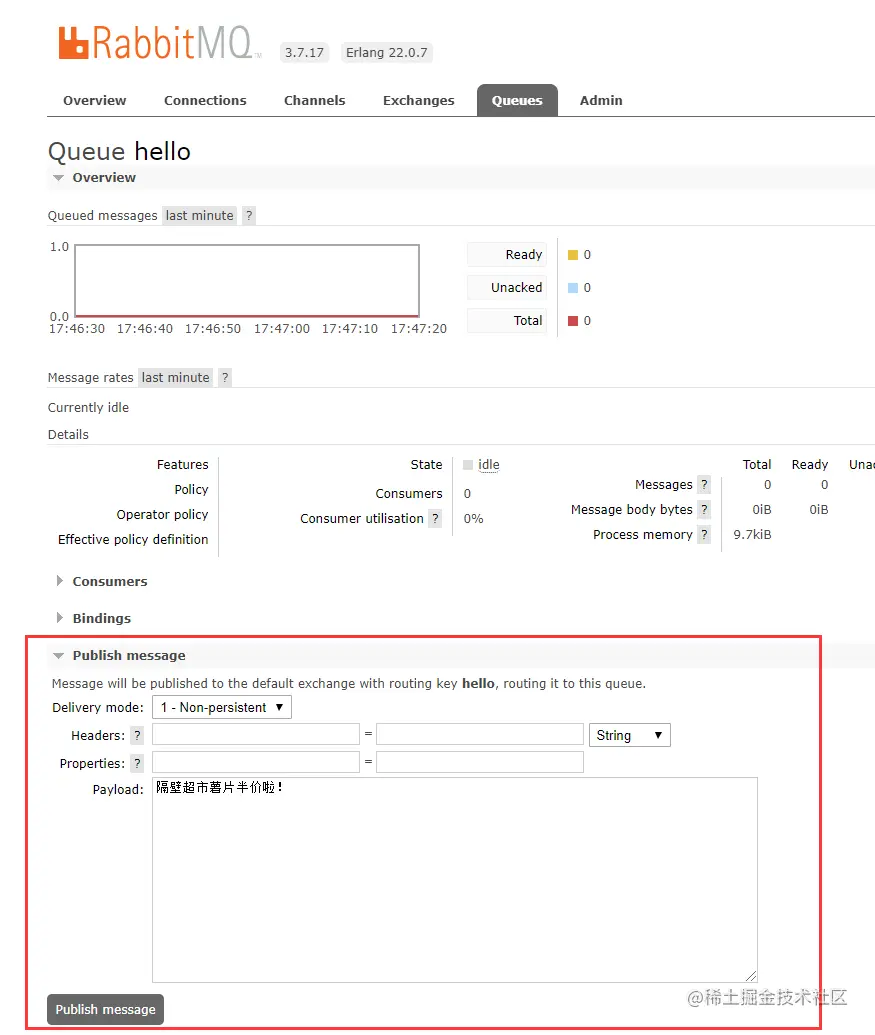
Task: Click the idle state label
Action: 489,465
